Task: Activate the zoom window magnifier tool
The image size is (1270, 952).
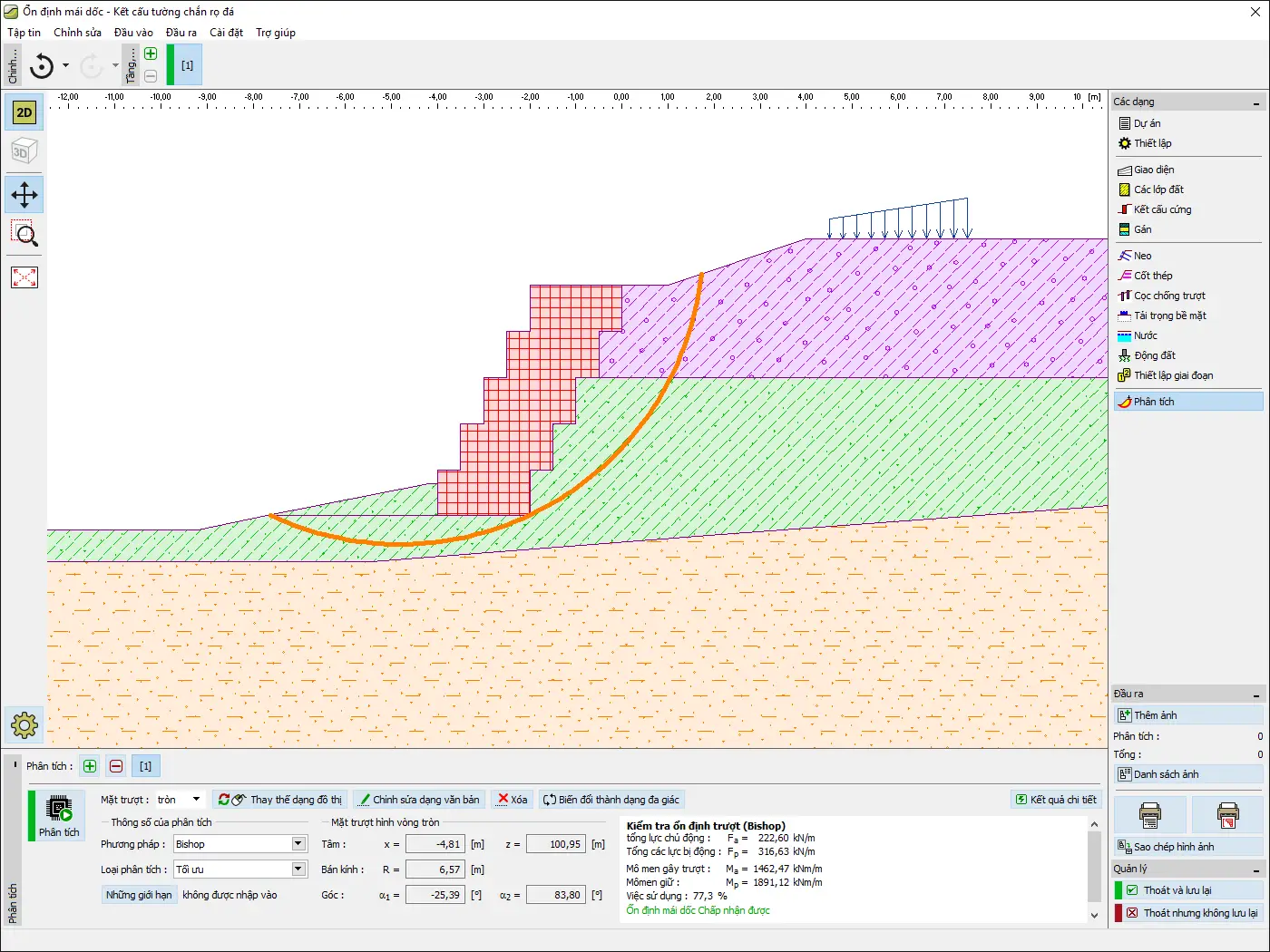Action: [24, 235]
